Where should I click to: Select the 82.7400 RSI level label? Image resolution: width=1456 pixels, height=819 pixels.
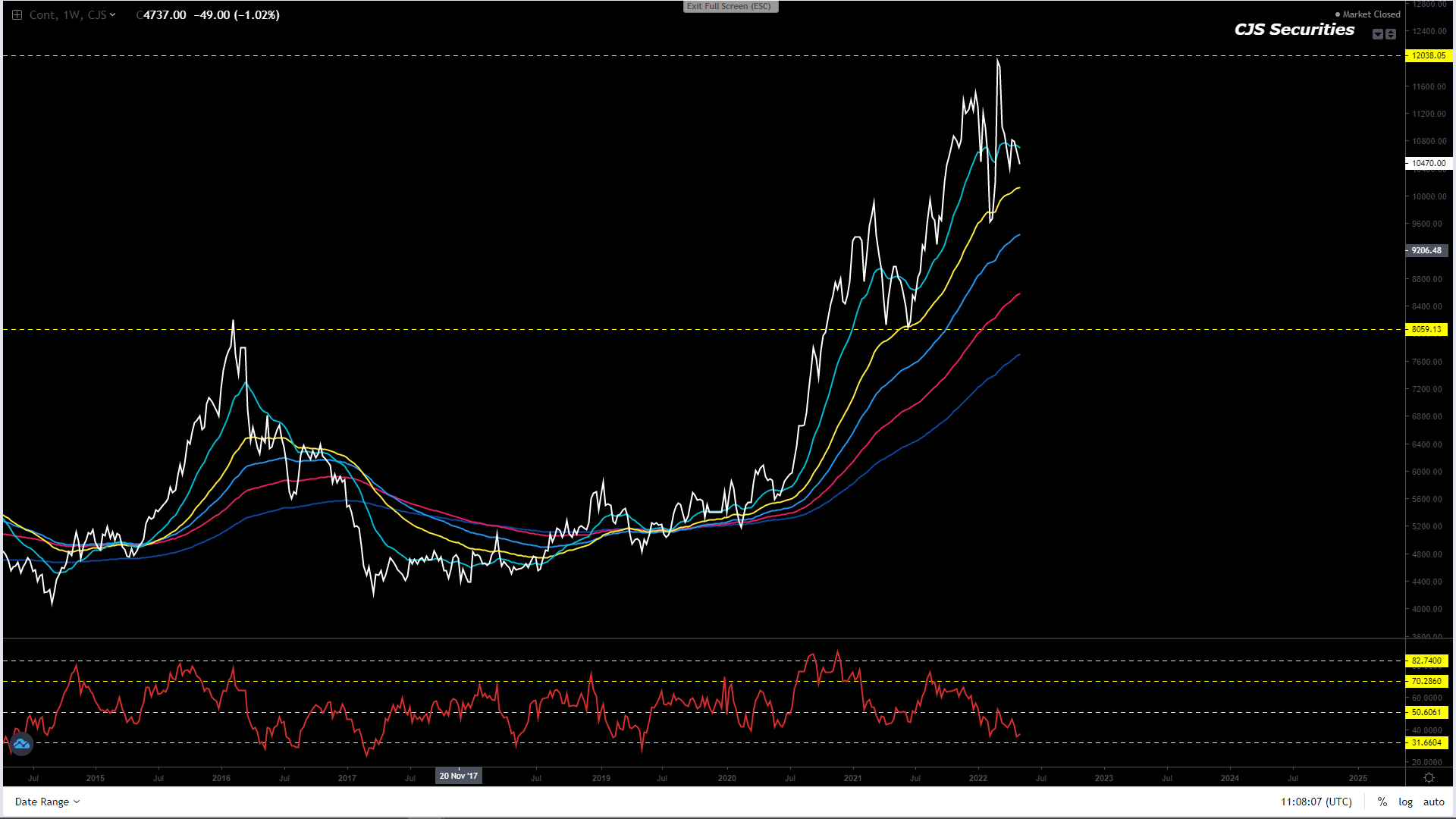[x=1427, y=661]
